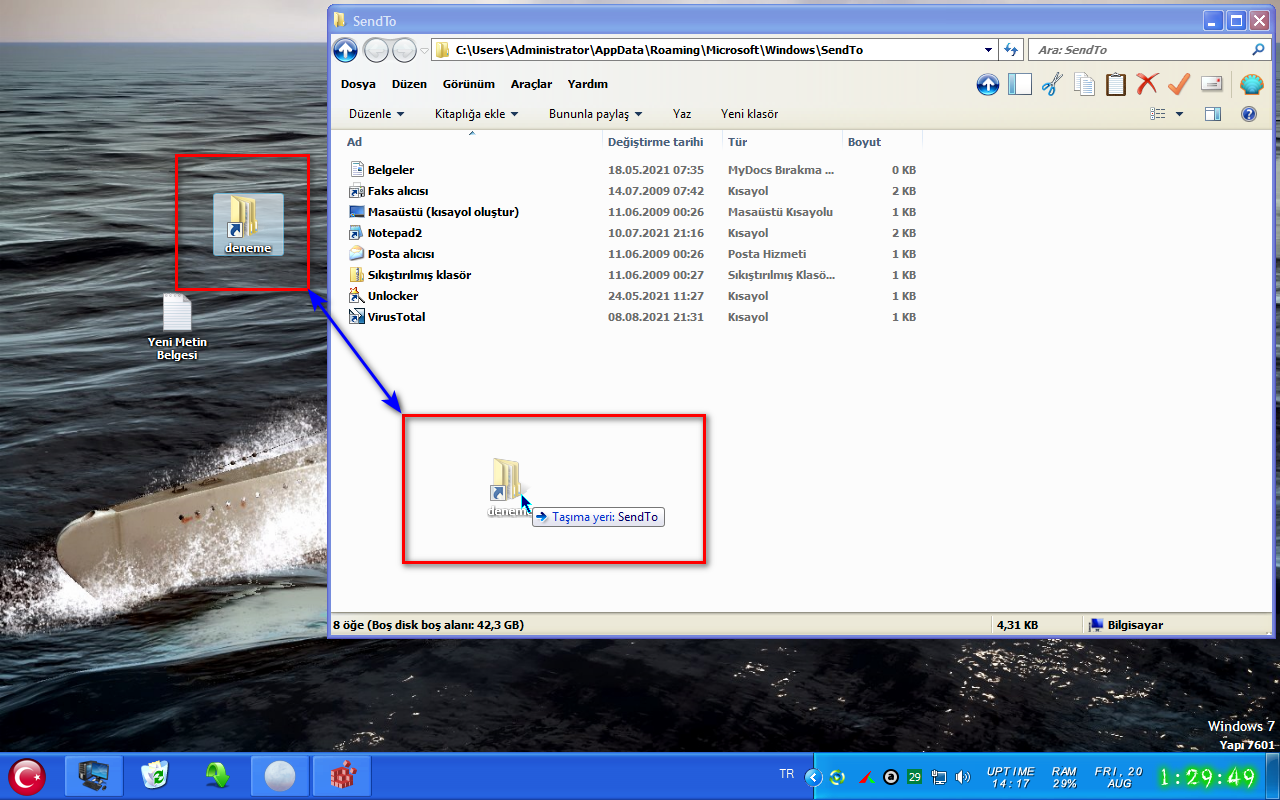
Task: Click the Paste clipboard icon
Action: coord(1115,85)
